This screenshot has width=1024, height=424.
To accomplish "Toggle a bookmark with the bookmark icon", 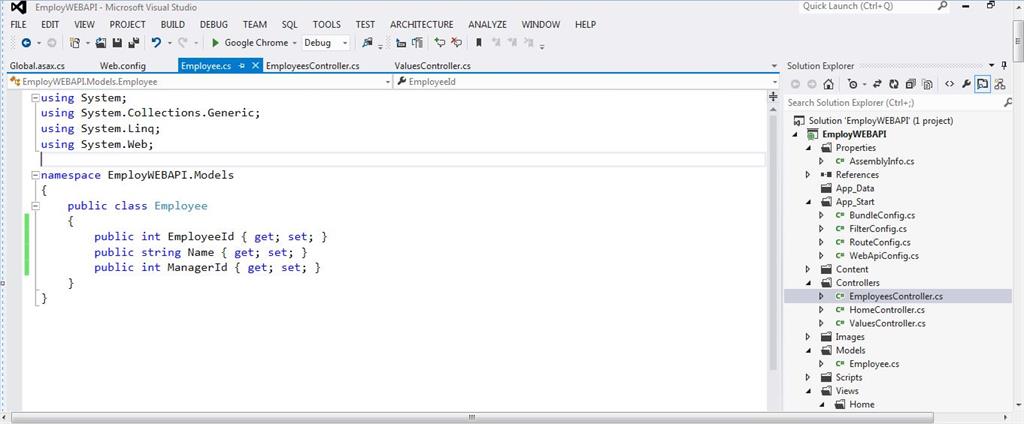I will [x=479, y=42].
